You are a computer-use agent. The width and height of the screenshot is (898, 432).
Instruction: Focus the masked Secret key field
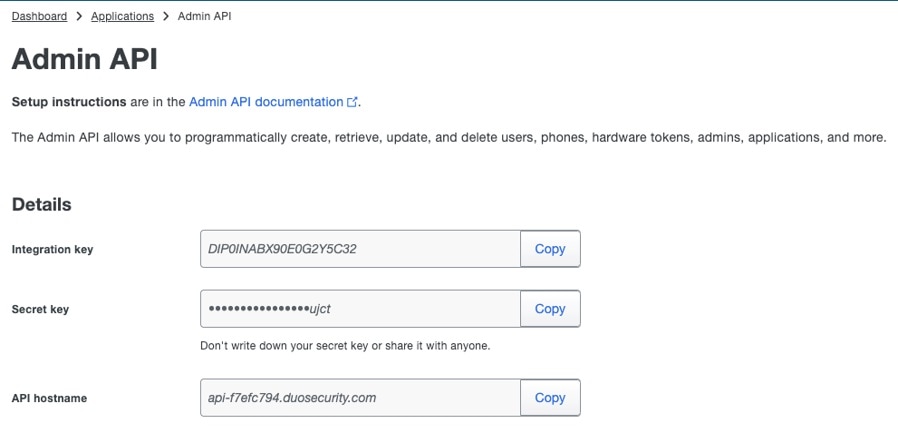[x=360, y=309]
